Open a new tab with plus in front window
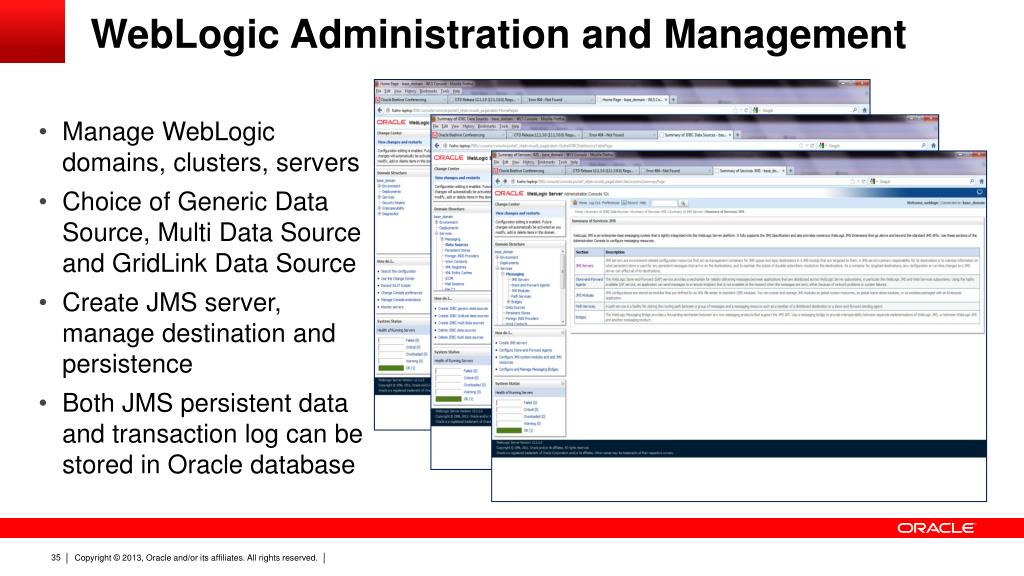1024x576 pixels. coord(790,170)
